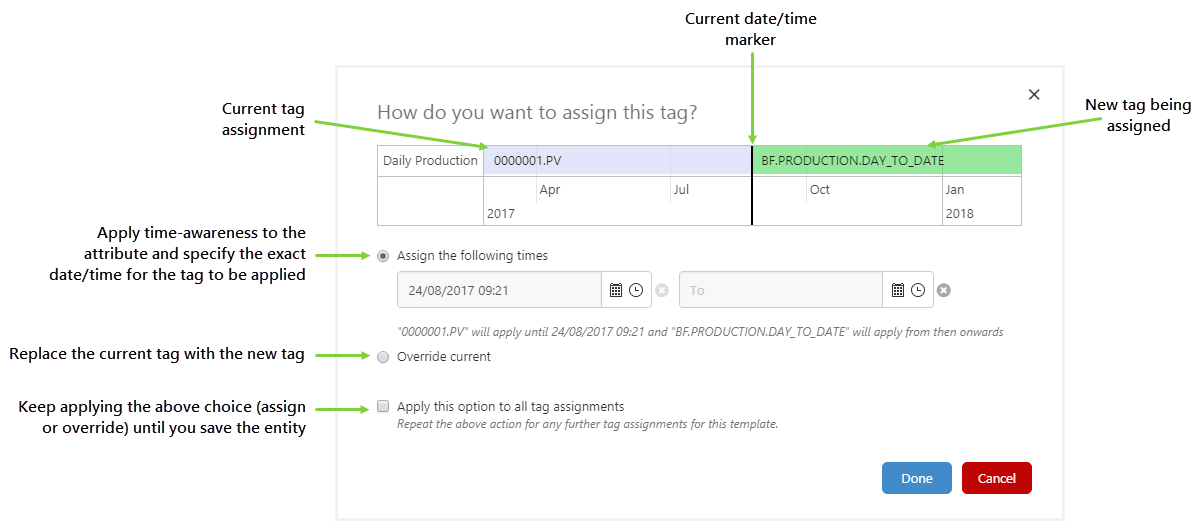This screenshot has height=521, width=1202.
Task: Click the Oct label on the timeline axis
Action: 820,190
